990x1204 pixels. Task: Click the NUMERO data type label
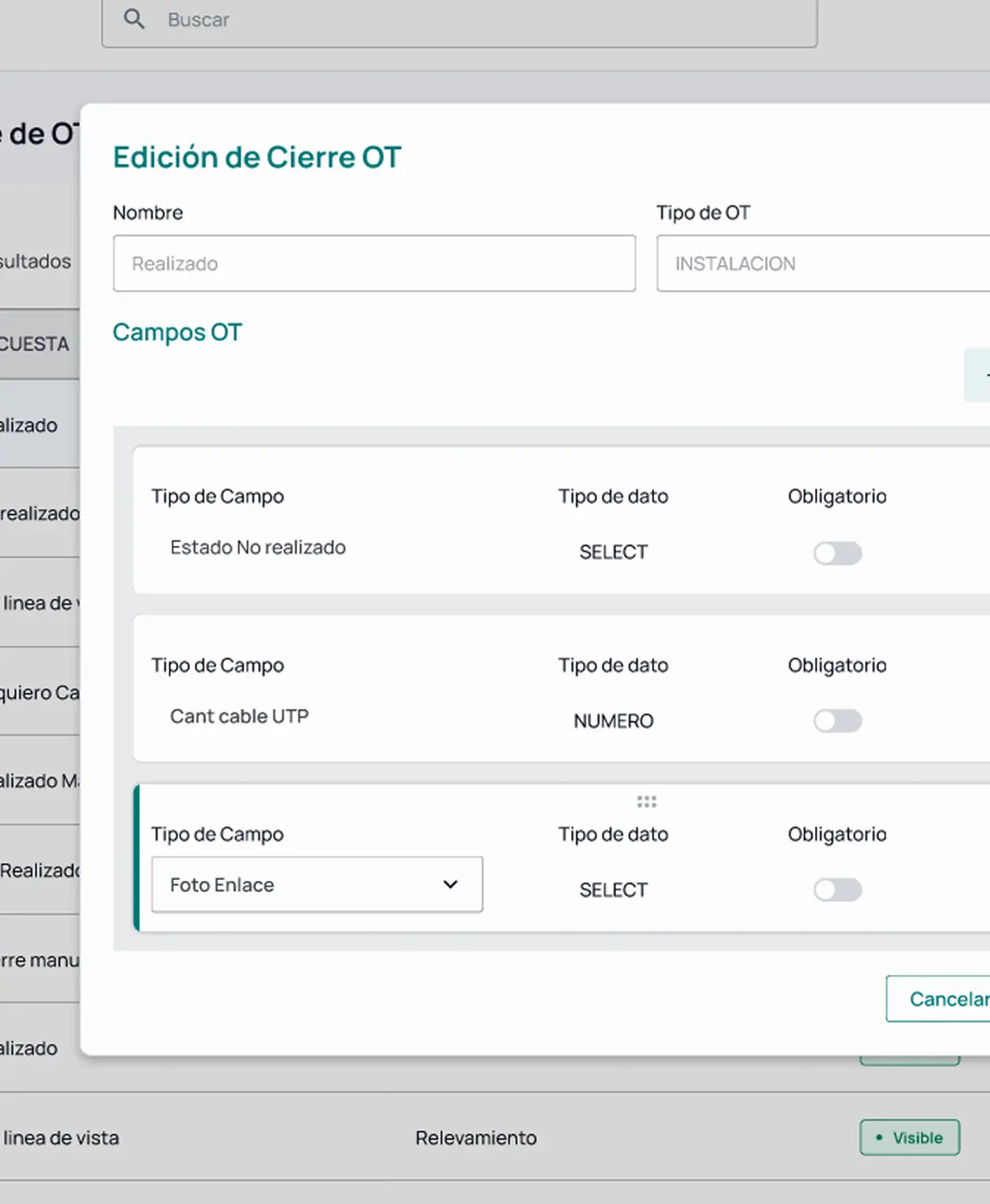613,721
